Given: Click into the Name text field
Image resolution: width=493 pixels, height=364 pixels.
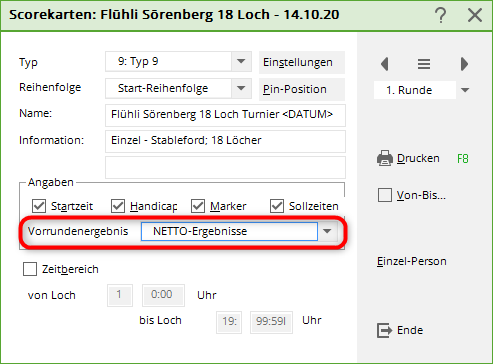Looking at the screenshot, I should [225, 115].
